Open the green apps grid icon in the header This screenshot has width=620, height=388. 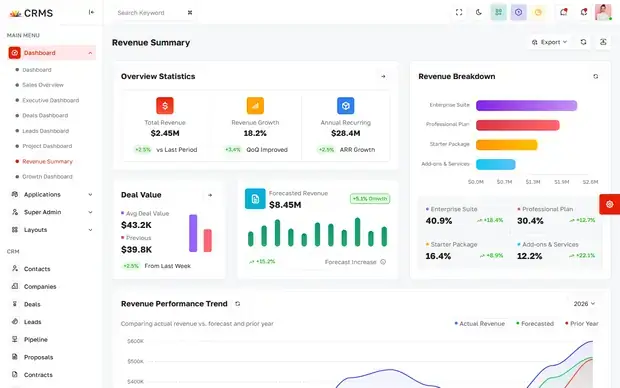(x=498, y=12)
